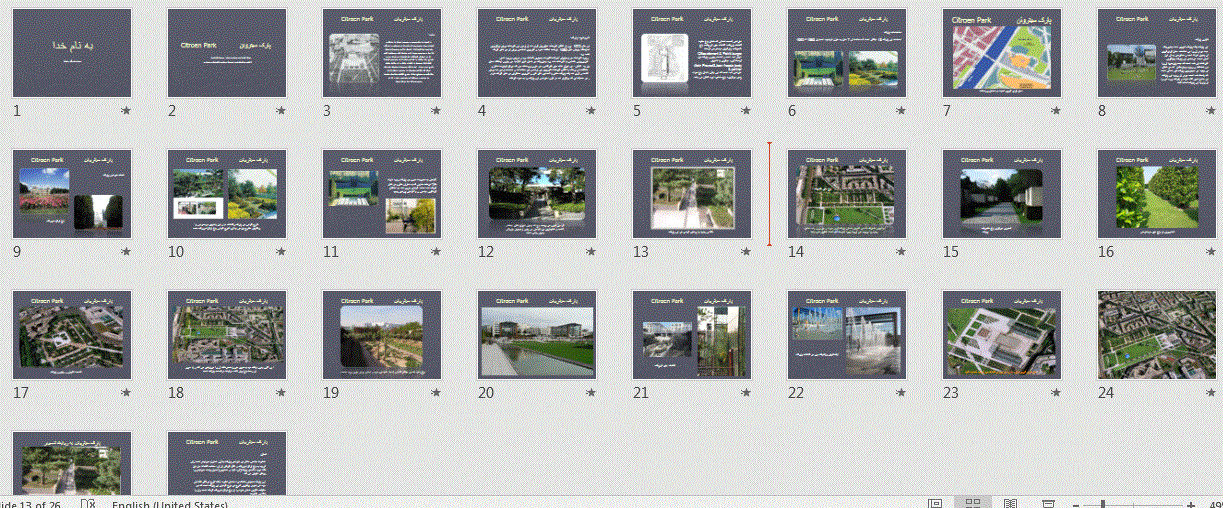Click the zoom slider handle
The height and width of the screenshot is (508, 1223).
tap(1103, 504)
